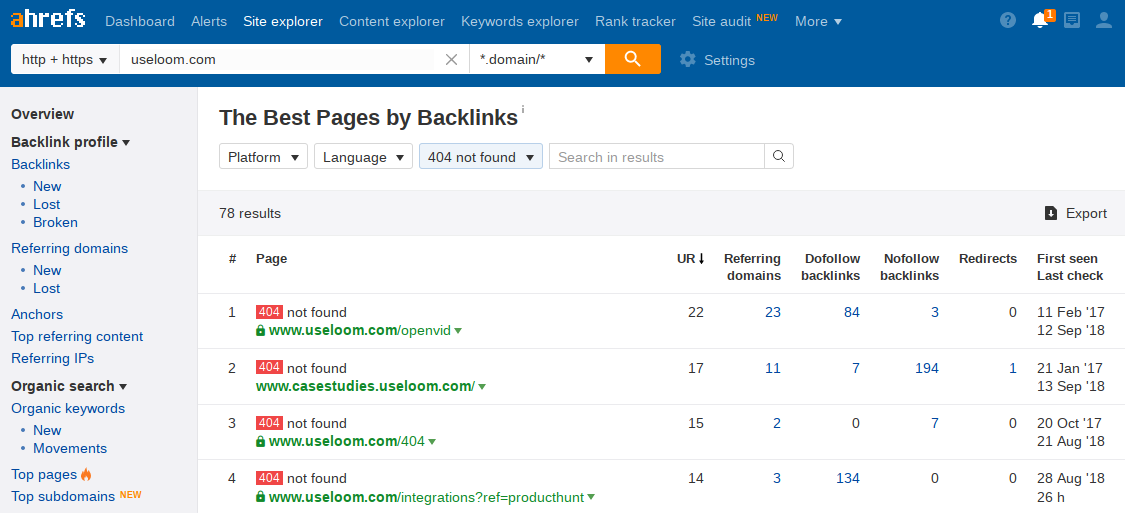Click the fire icon next to Top pages
This screenshot has width=1125, height=513.
[86, 474]
